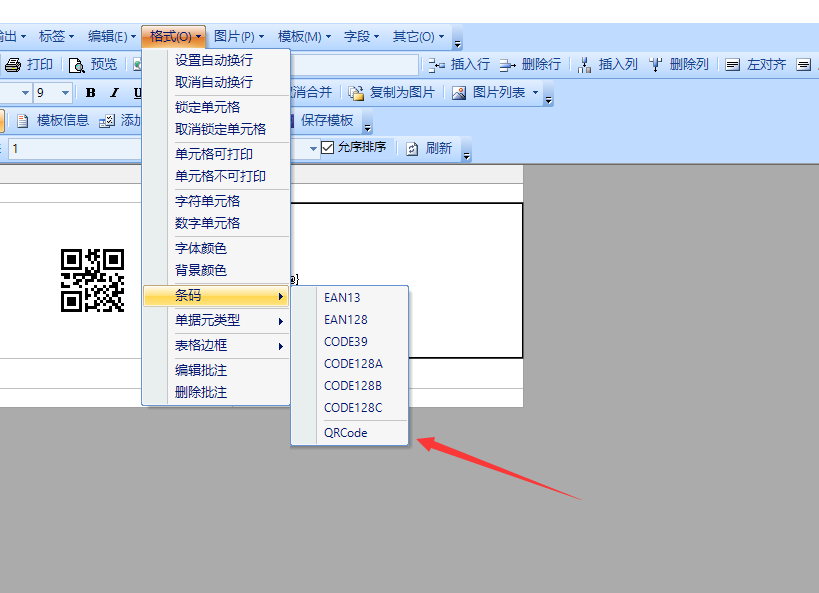Viewport: 819px width, 593px height.
Task: Click the Delete Column (删除列) icon
Action: click(656, 65)
